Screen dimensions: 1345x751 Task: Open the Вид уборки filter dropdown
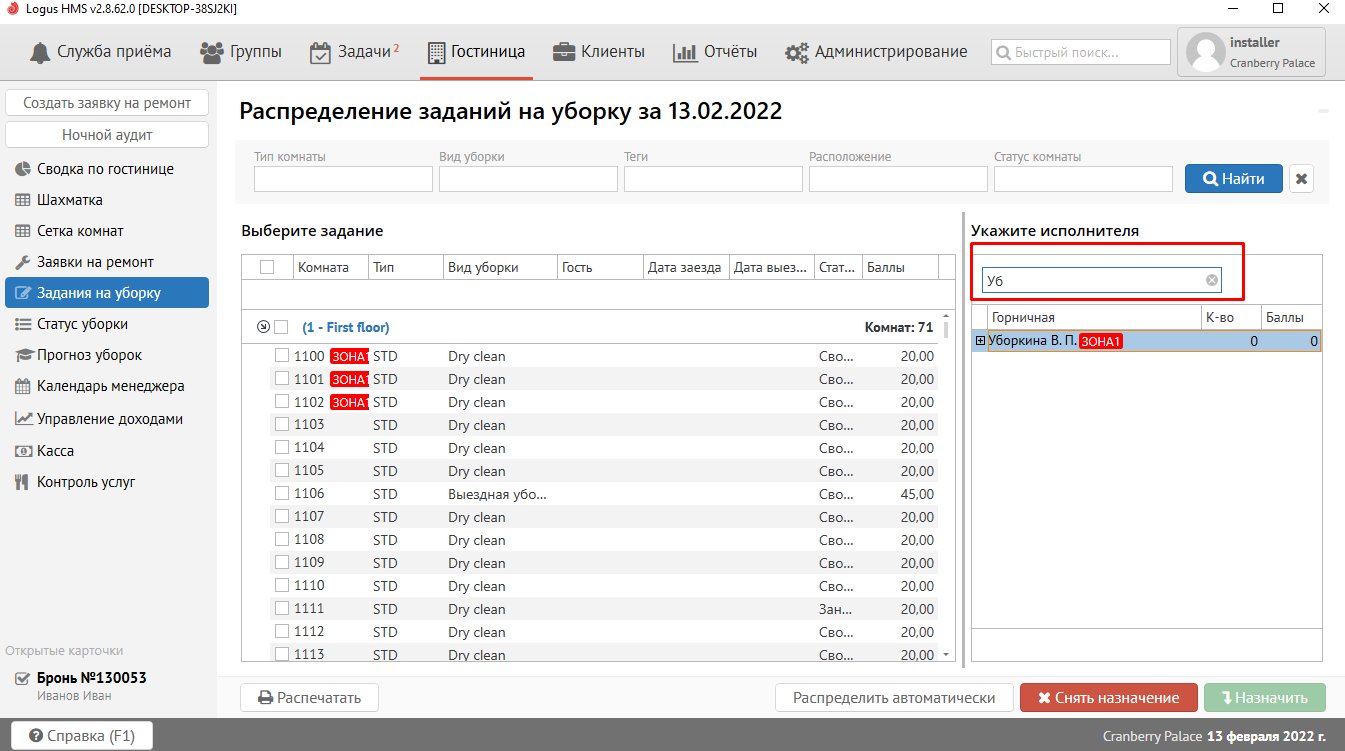point(528,179)
